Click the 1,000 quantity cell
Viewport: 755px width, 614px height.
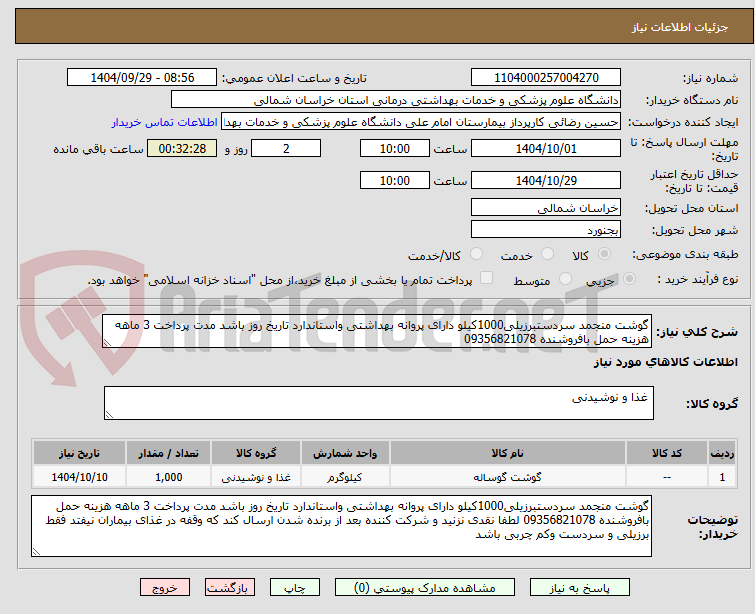click(169, 477)
